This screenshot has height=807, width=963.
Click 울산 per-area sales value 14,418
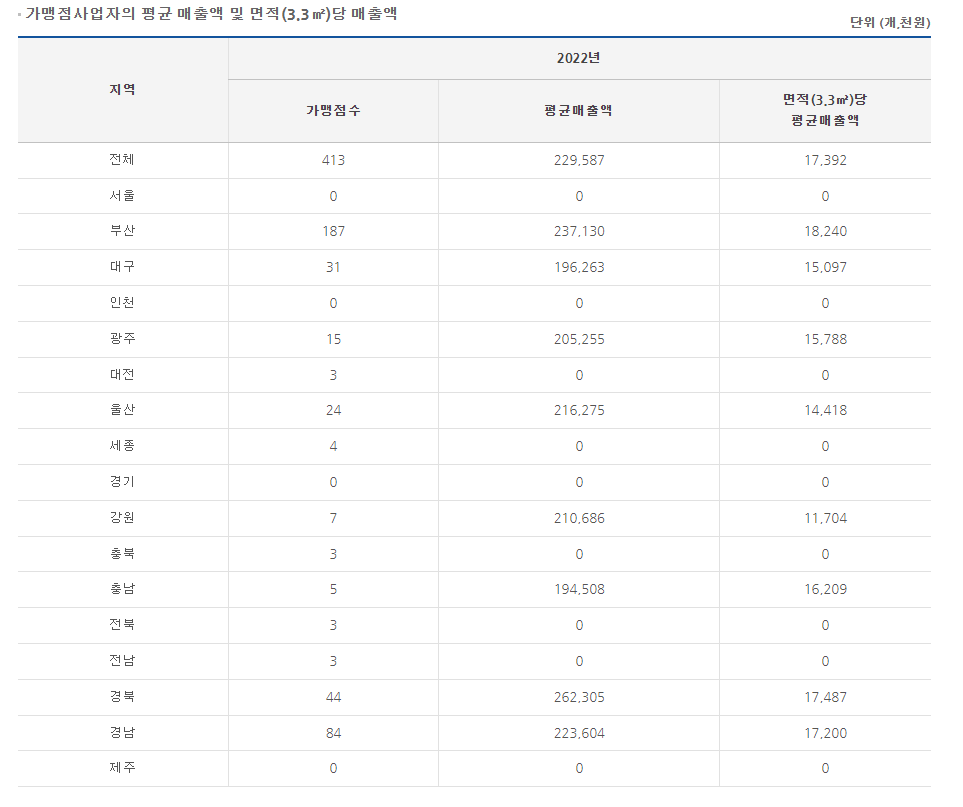[x=824, y=410]
